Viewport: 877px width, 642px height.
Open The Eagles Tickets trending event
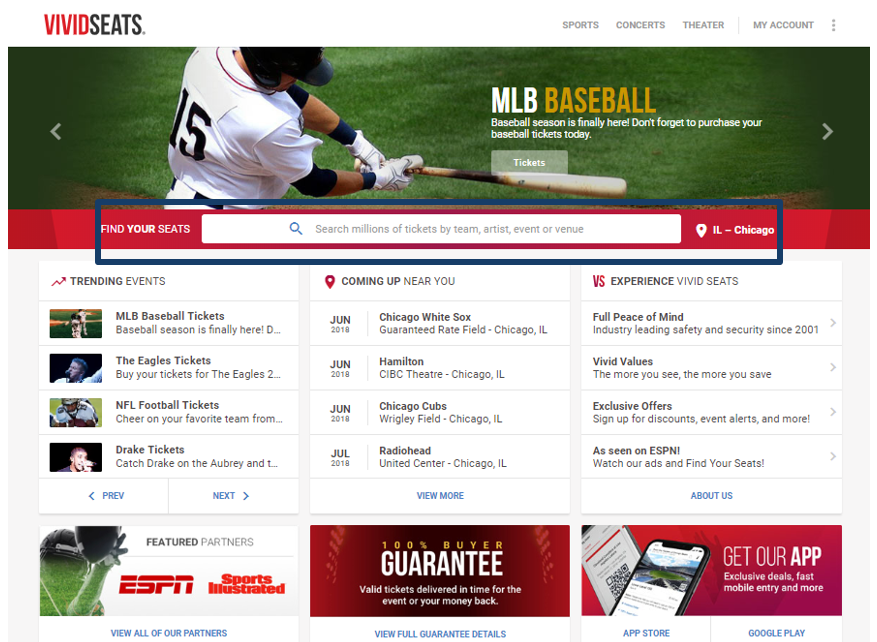pos(169,368)
